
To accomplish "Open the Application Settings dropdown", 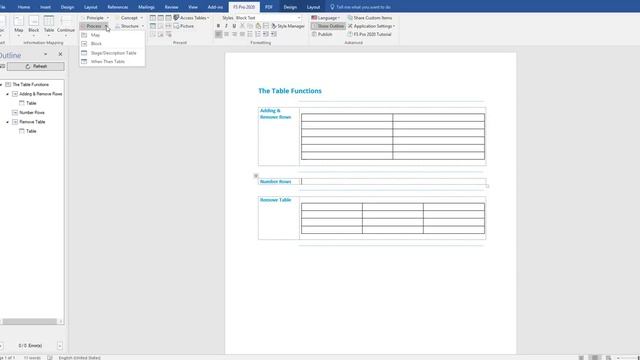I will click(371, 26).
